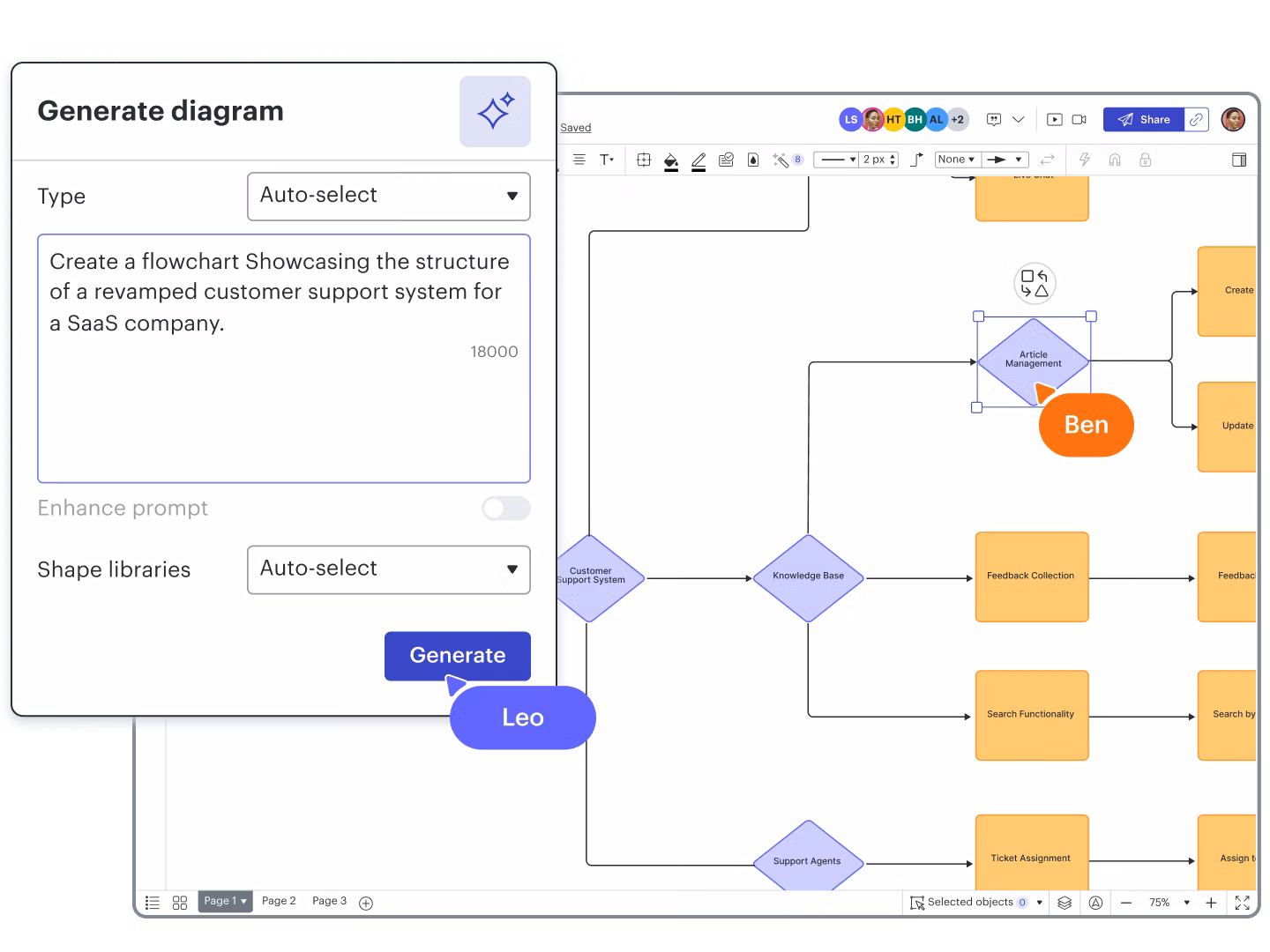Click the magic AI suggestions wand

tap(780, 160)
